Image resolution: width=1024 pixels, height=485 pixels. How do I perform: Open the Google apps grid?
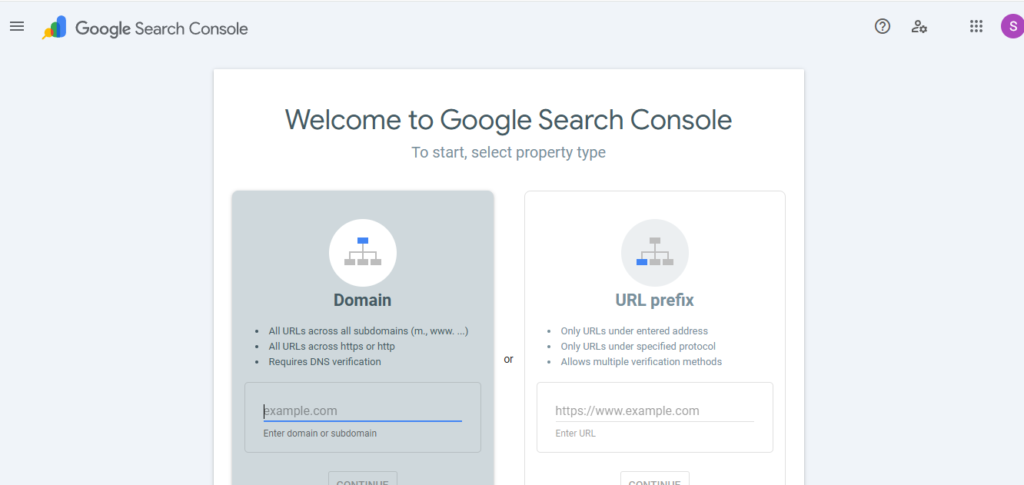tap(976, 27)
